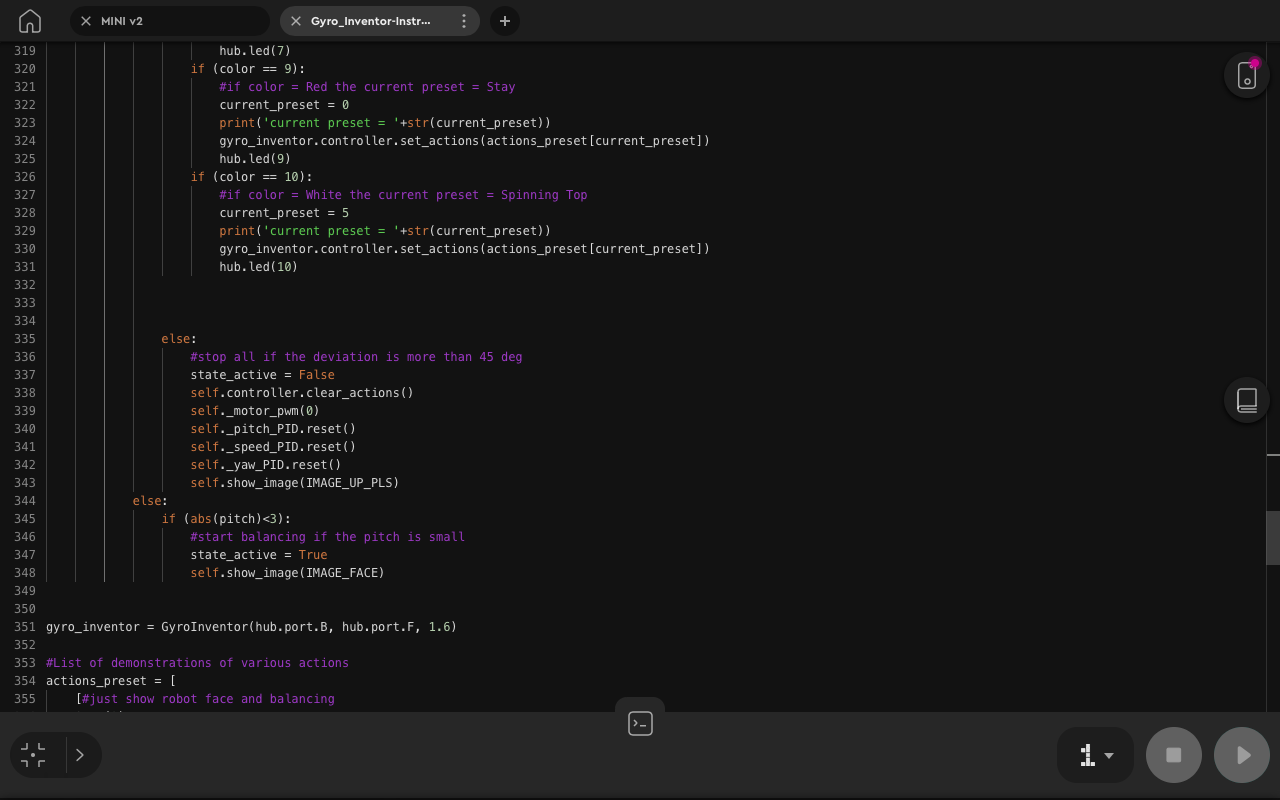Create a new project with the plus button
This screenshot has width=1280, height=800.
(x=504, y=21)
